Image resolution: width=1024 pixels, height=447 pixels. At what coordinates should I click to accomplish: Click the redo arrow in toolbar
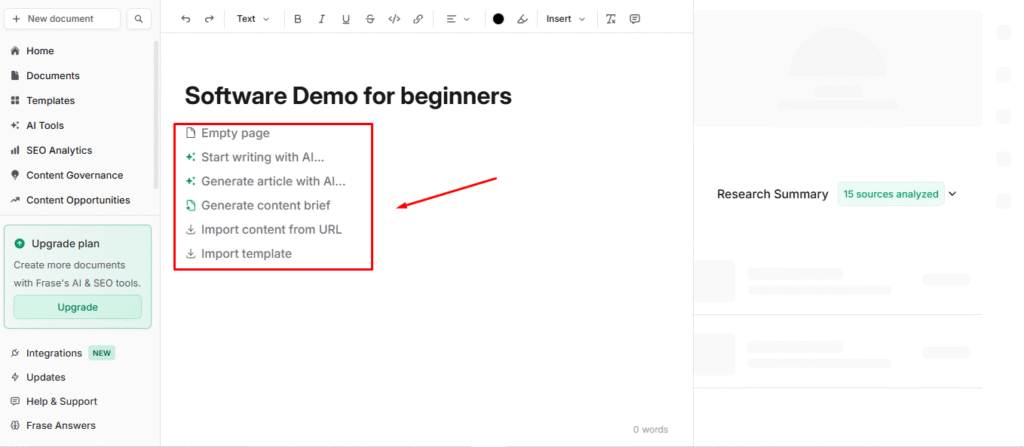209,19
